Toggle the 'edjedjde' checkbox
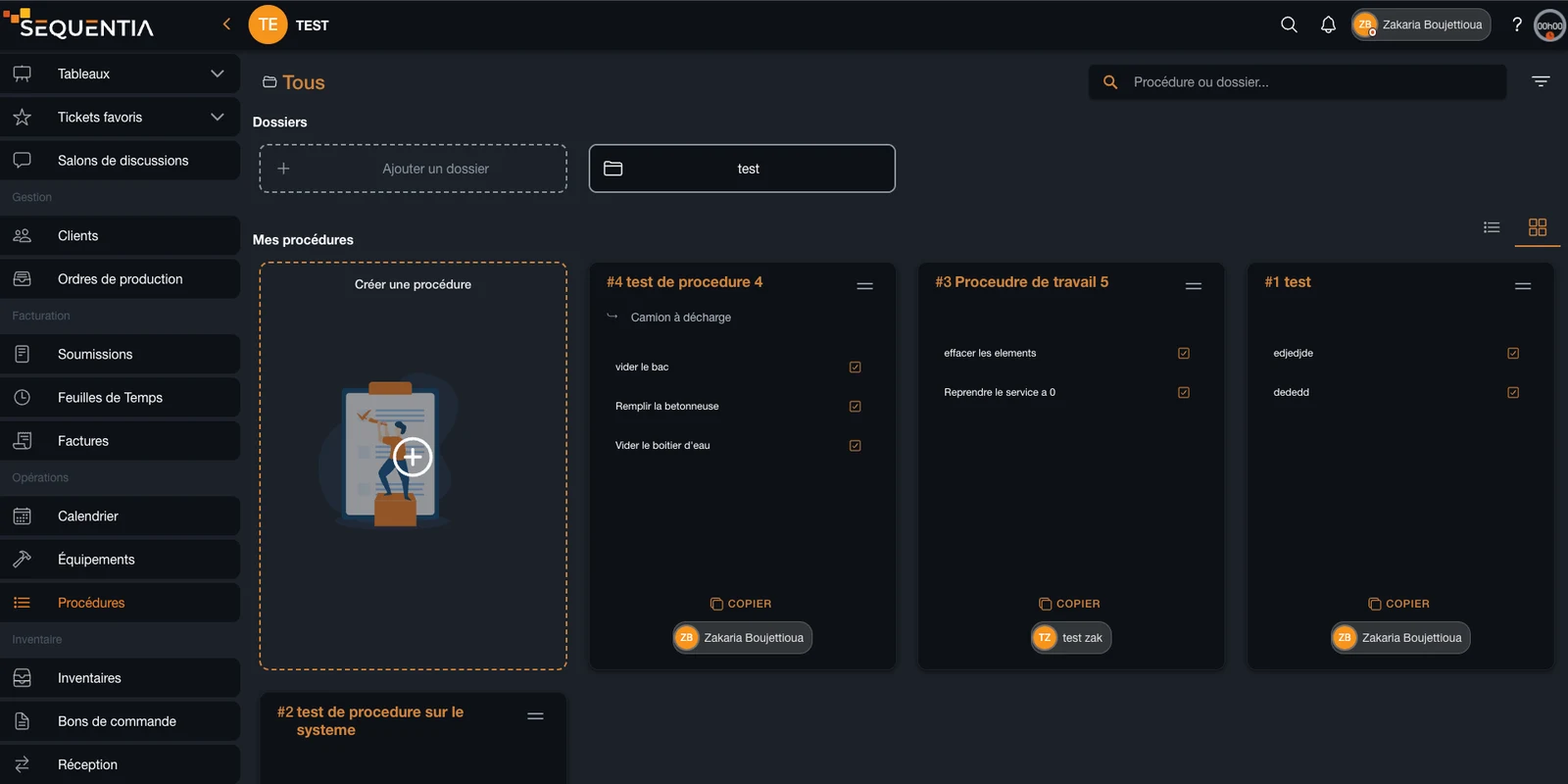The width and height of the screenshot is (1568, 784). tap(1513, 354)
